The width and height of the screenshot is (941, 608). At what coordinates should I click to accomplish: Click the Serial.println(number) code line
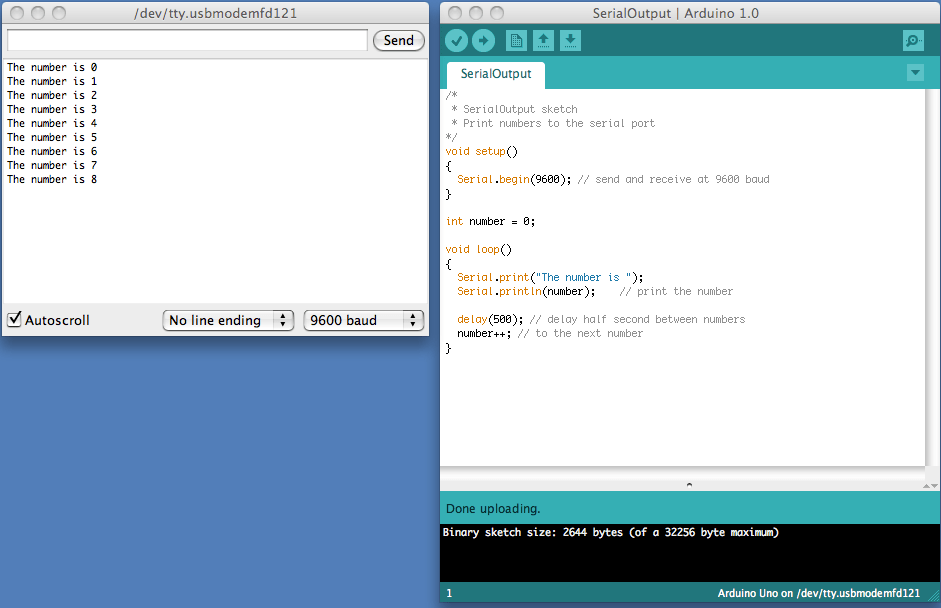tap(595, 291)
